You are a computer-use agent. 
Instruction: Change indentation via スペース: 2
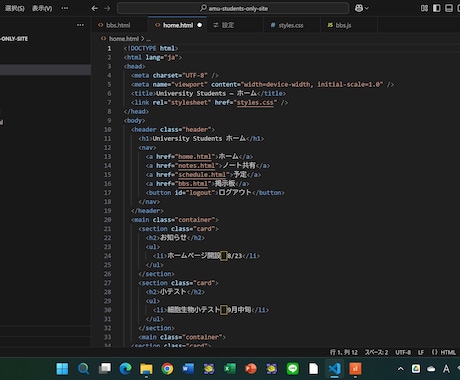click(376, 352)
